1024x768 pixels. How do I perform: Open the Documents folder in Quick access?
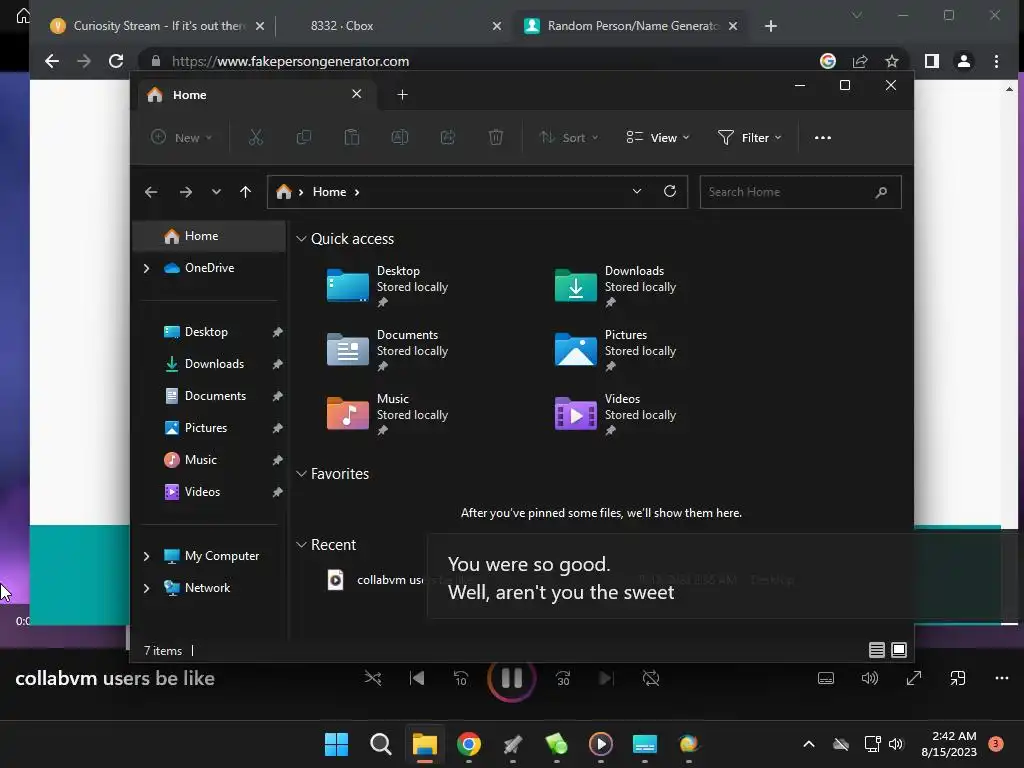(387, 349)
